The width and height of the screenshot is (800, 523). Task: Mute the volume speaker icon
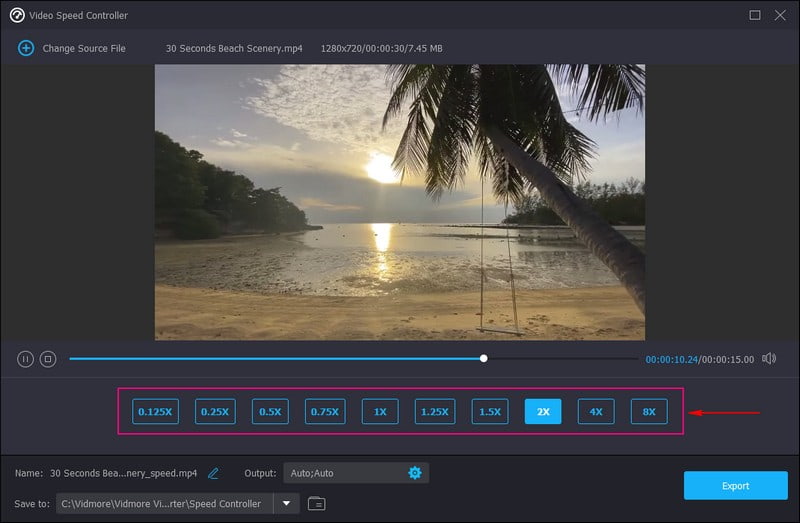coord(769,359)
